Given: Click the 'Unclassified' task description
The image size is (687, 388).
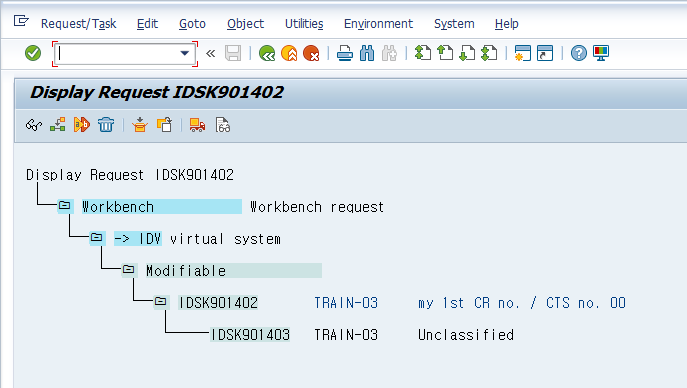Looking at the screenshot, I should coord(466,335).
